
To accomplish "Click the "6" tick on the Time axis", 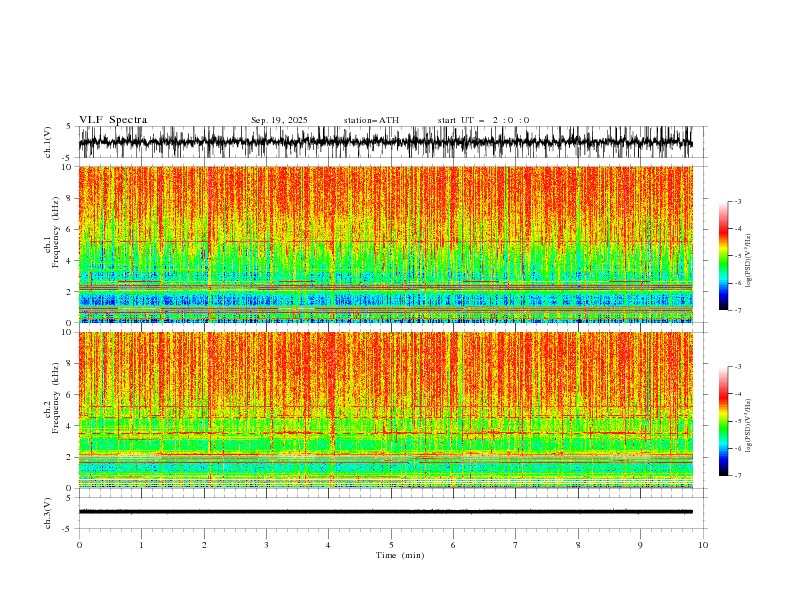I will tap(453, 545).
